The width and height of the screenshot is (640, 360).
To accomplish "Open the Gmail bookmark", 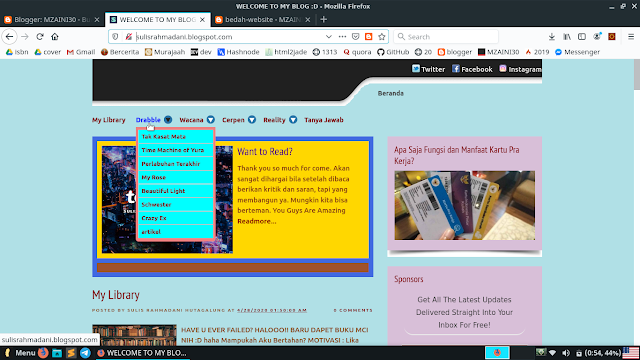I will 81,52.
